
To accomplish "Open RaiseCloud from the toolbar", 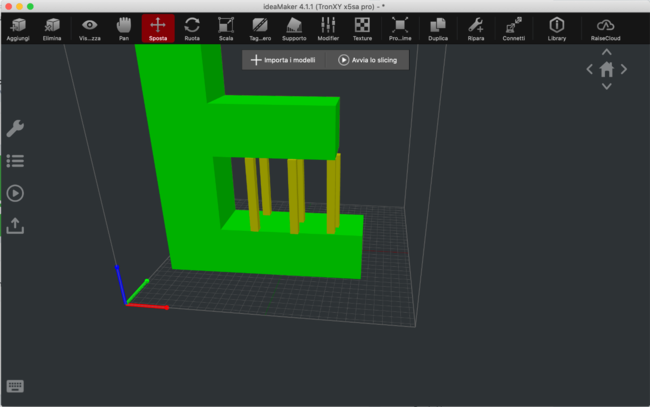I will 605,27.
